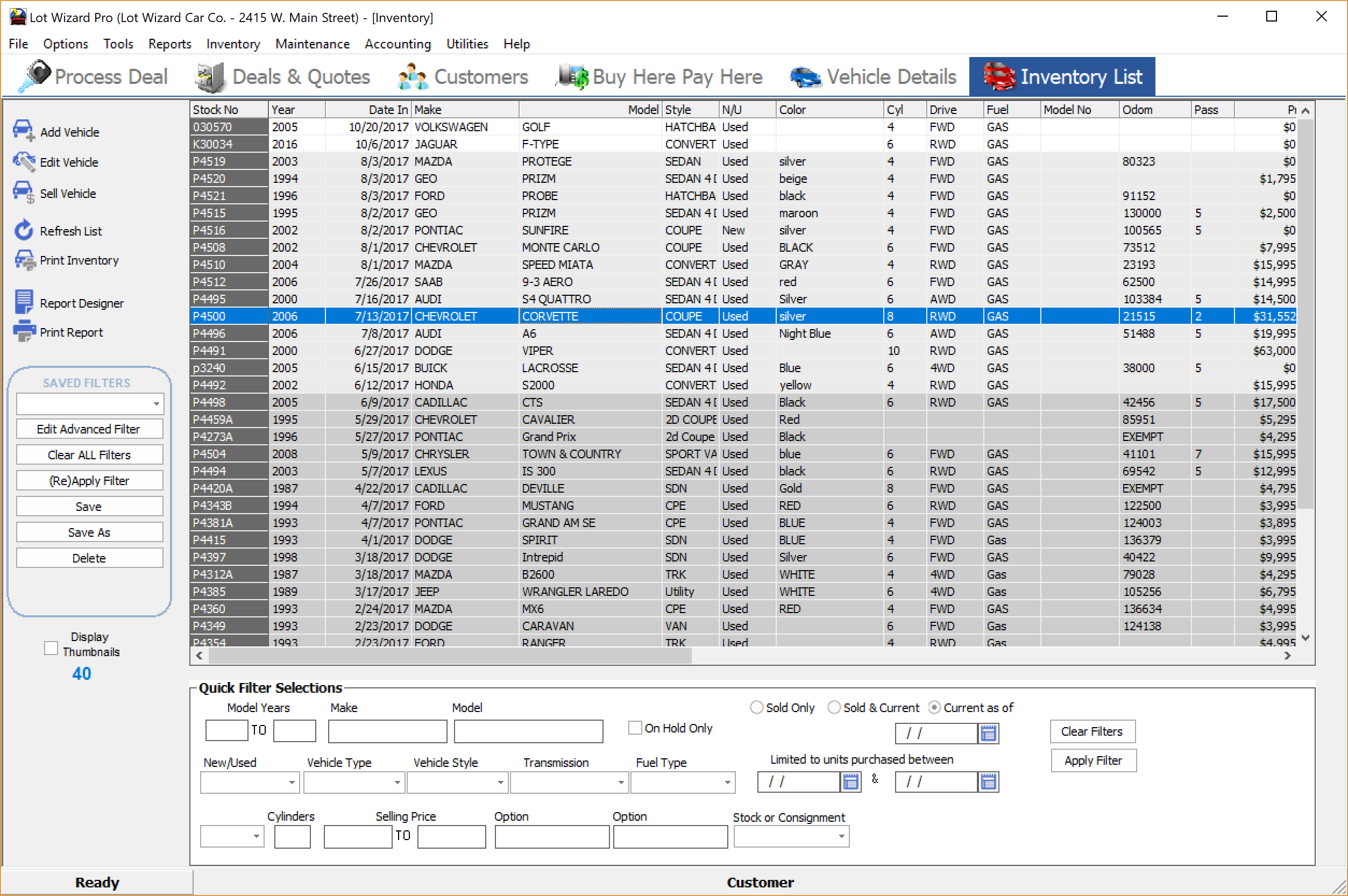Open the Accounting menu
The width and height of the screenshot is (1348, 896).
pos(397,44)
